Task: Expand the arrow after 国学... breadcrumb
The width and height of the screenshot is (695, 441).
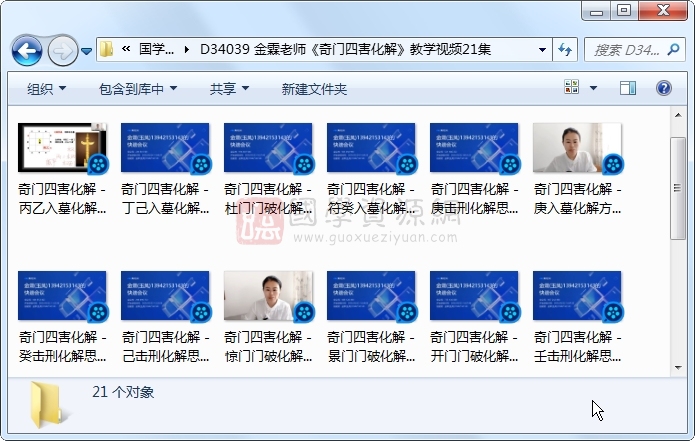Action: click(x=187, y=49)
